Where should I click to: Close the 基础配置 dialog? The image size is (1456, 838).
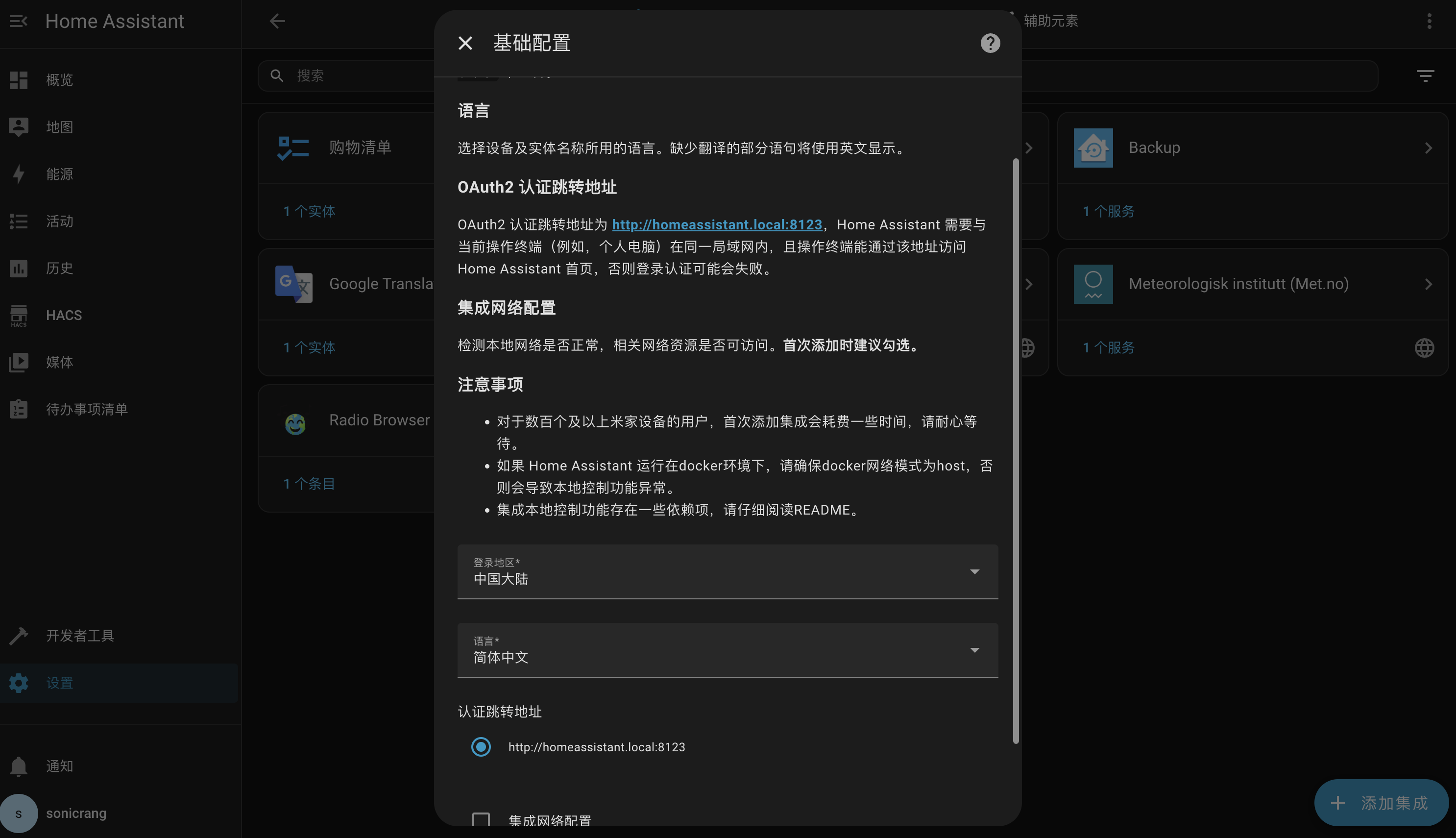coord(465,43)
